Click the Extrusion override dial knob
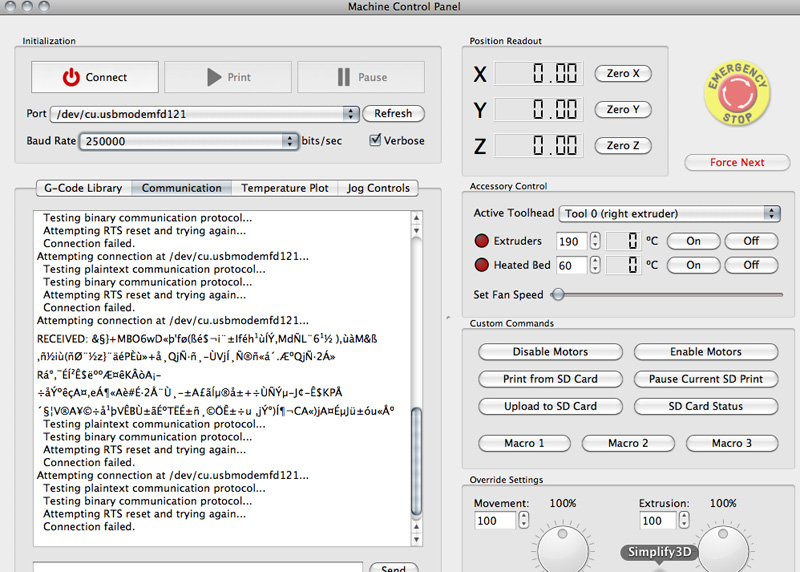This screenshot has width=800, height=572. coord(723,550)
